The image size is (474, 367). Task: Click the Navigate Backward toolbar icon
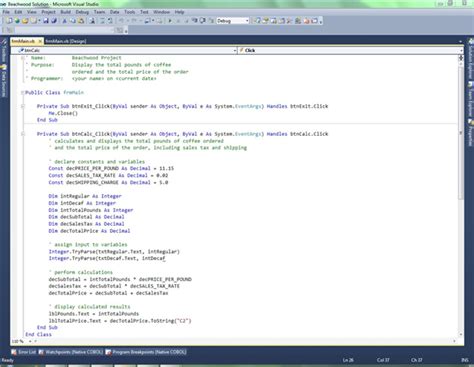[147, 21]
